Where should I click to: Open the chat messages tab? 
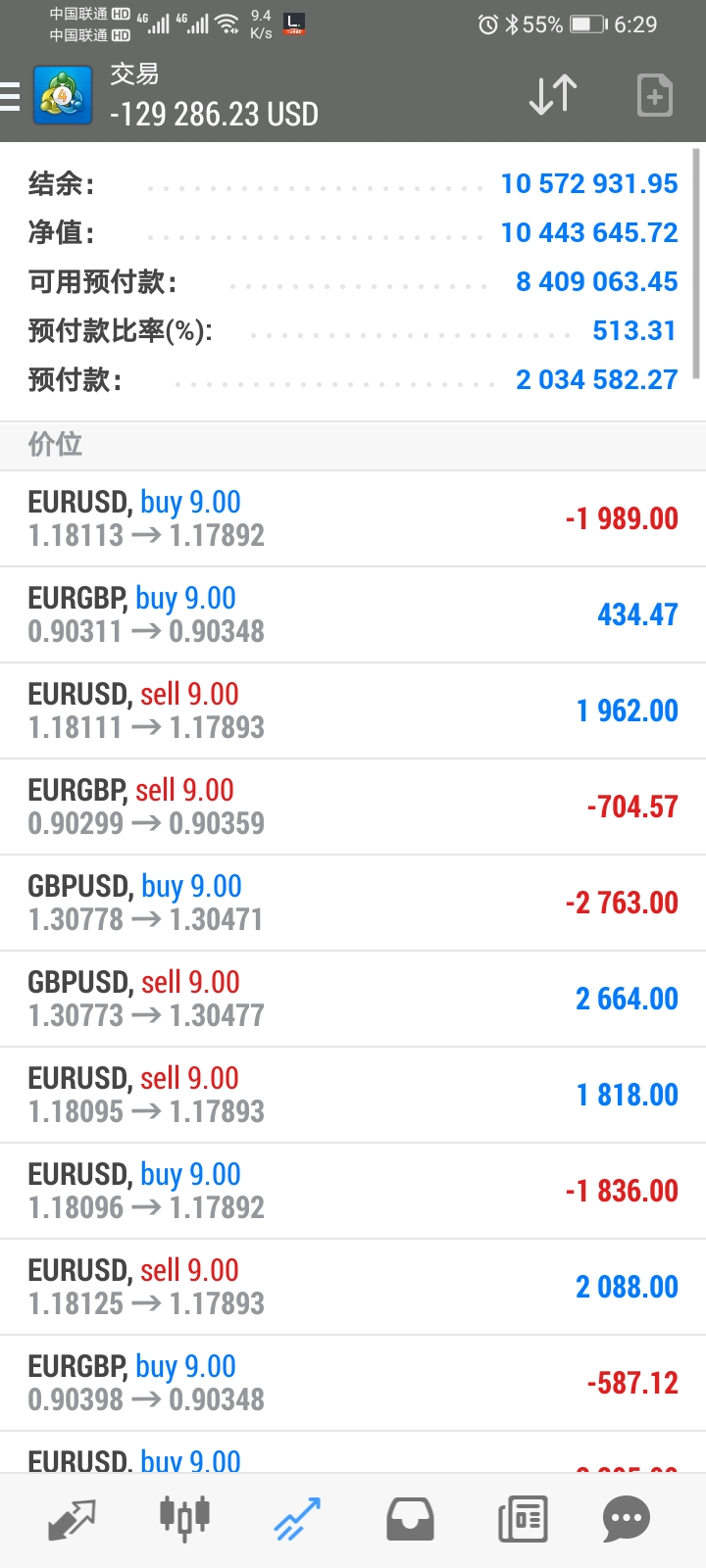pos(626,1520)
